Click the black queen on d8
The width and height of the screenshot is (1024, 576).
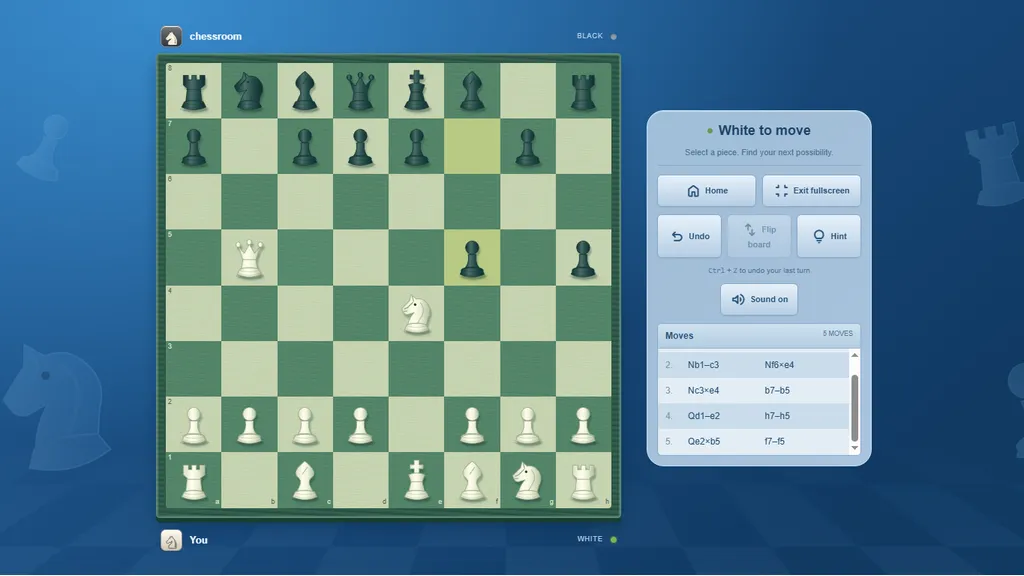(x=360, y=91)
